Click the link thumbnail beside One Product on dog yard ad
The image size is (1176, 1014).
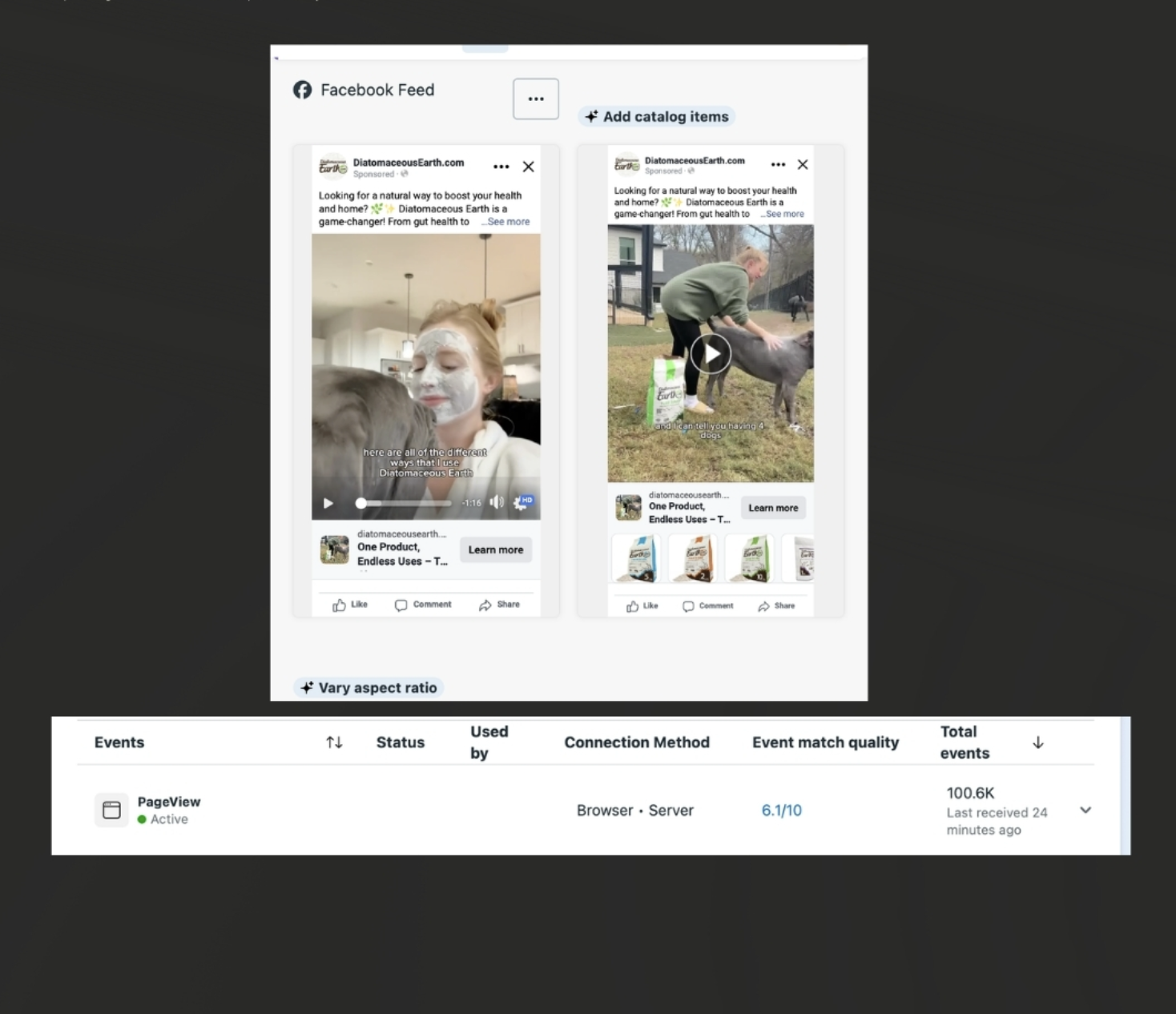[628, 508]
